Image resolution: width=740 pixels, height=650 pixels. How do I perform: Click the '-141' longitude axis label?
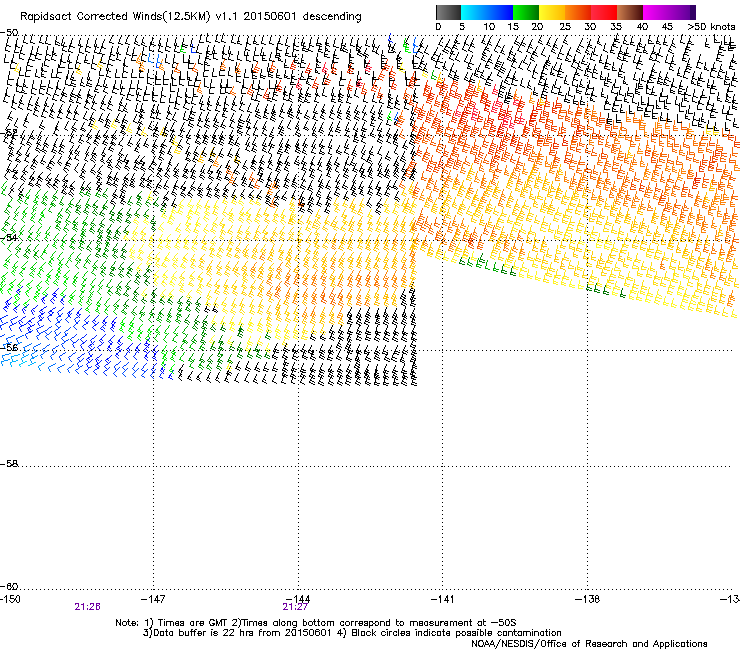(442, 599)
